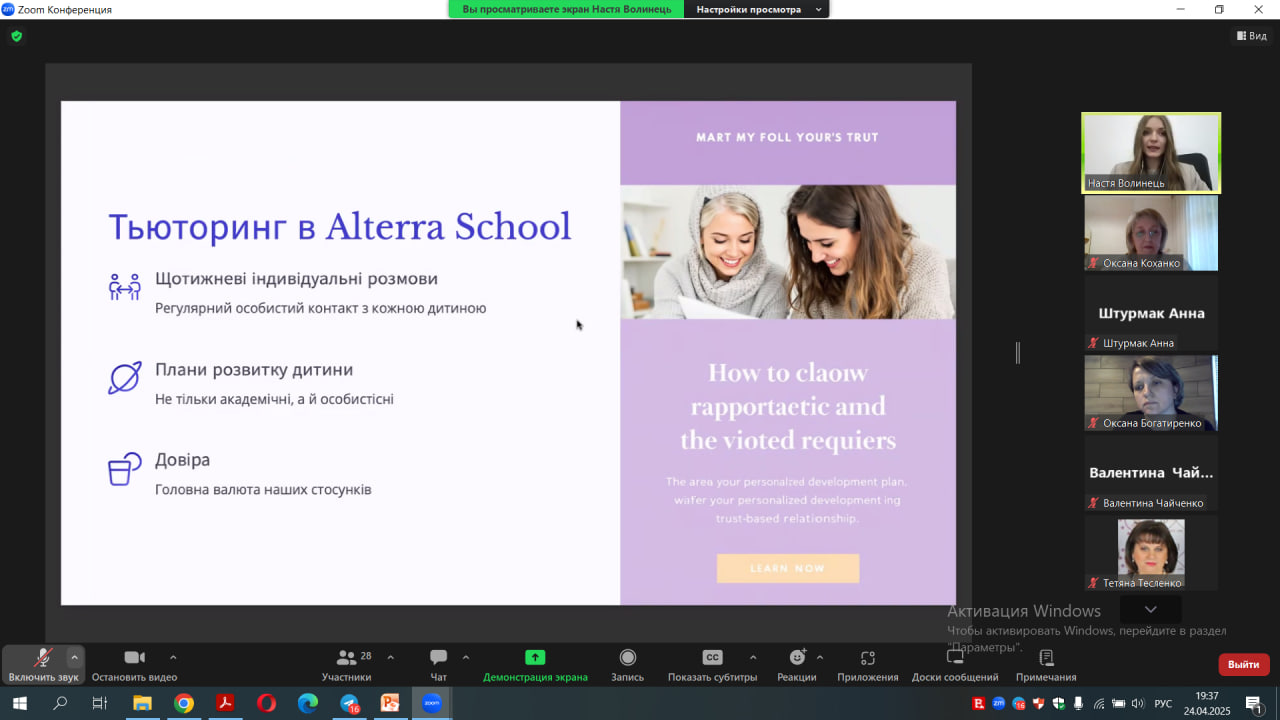
Task: Open PowerPoint from taskbar
Action: pyautogui.click(x=390, y=703)
